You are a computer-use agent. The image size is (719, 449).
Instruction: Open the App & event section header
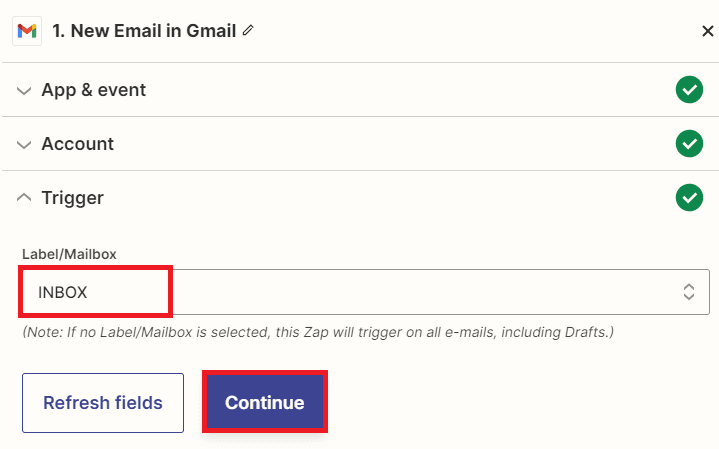coord(94,90)
